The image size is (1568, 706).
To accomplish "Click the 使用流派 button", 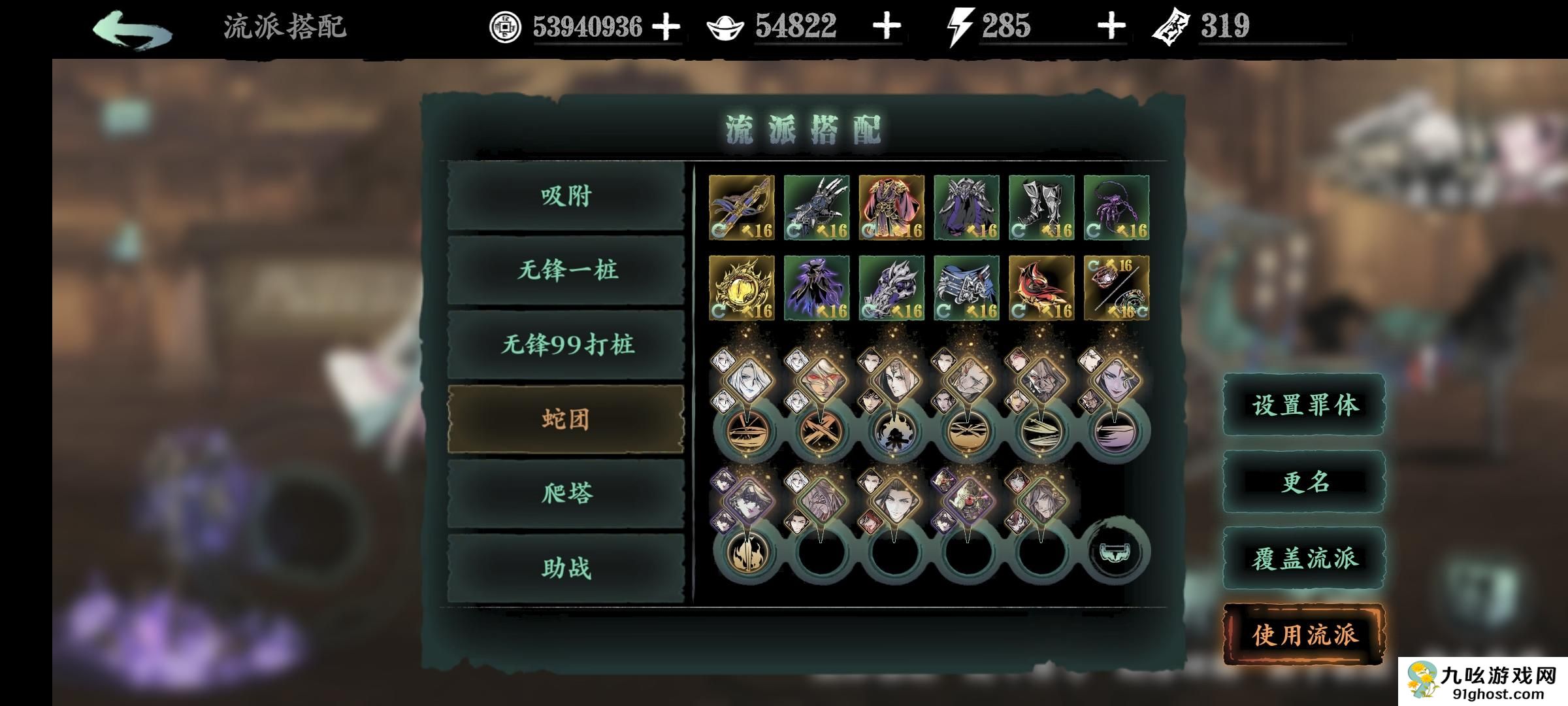I will coord(1305,635).
